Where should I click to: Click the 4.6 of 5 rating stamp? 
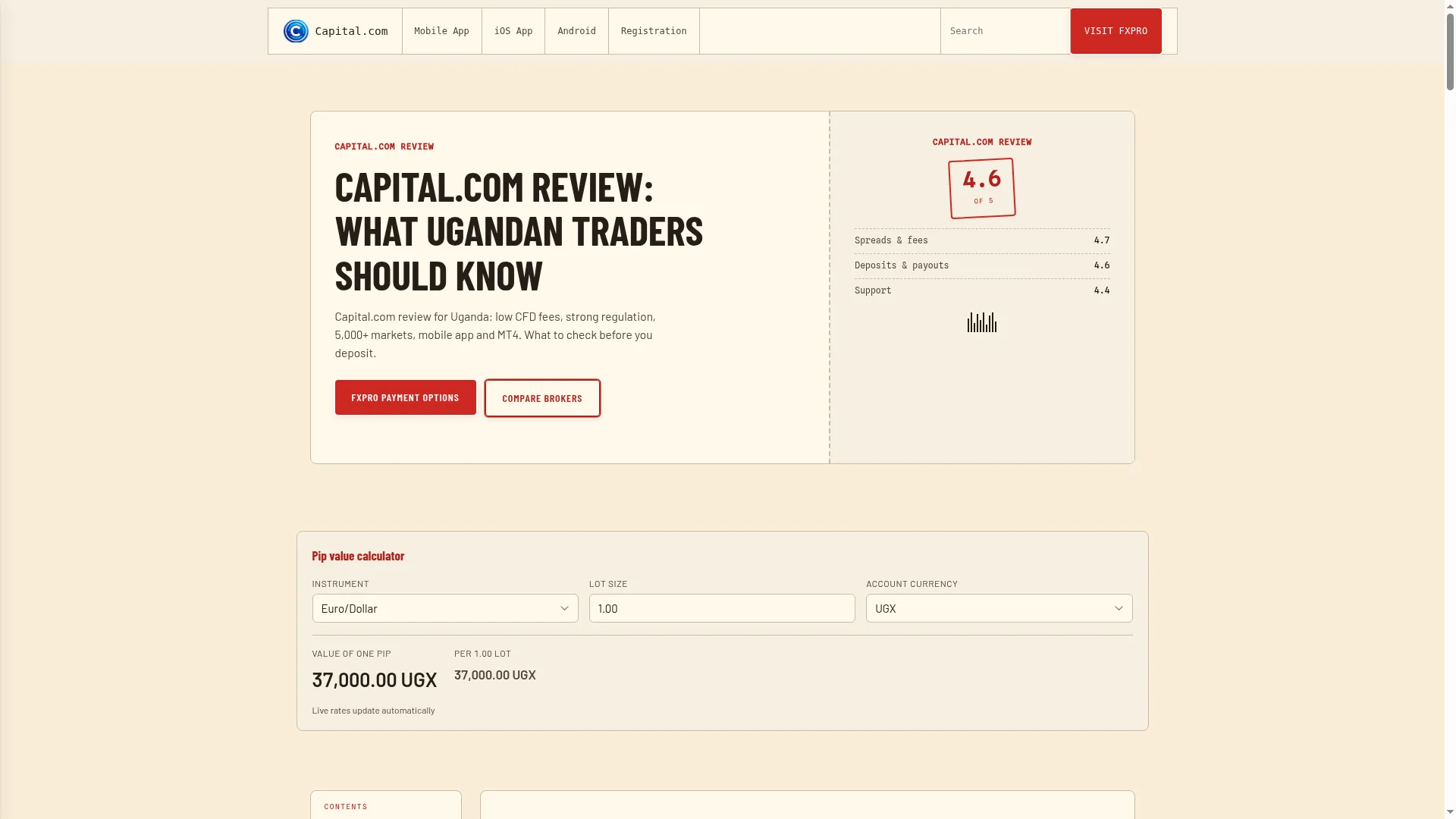(x=982, y=188)
